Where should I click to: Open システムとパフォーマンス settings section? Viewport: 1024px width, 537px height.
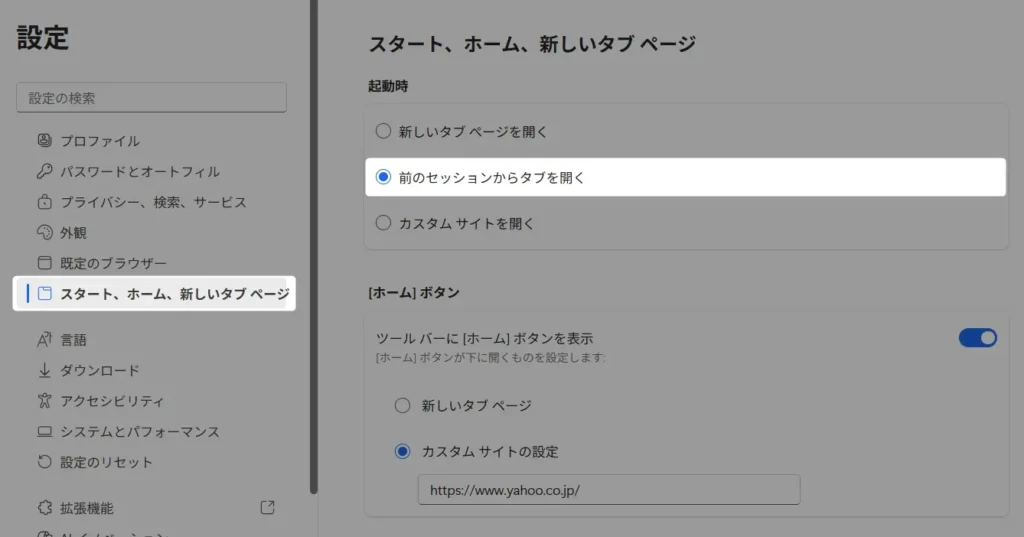[x=139, y=432]
